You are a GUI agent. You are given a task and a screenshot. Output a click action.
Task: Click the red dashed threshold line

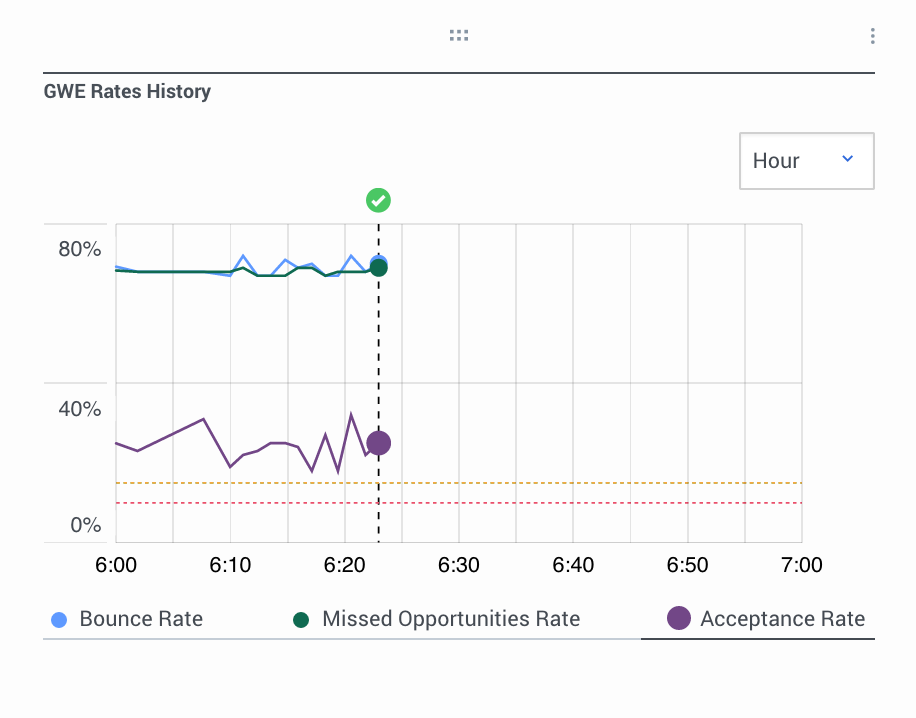coord(600,503)
